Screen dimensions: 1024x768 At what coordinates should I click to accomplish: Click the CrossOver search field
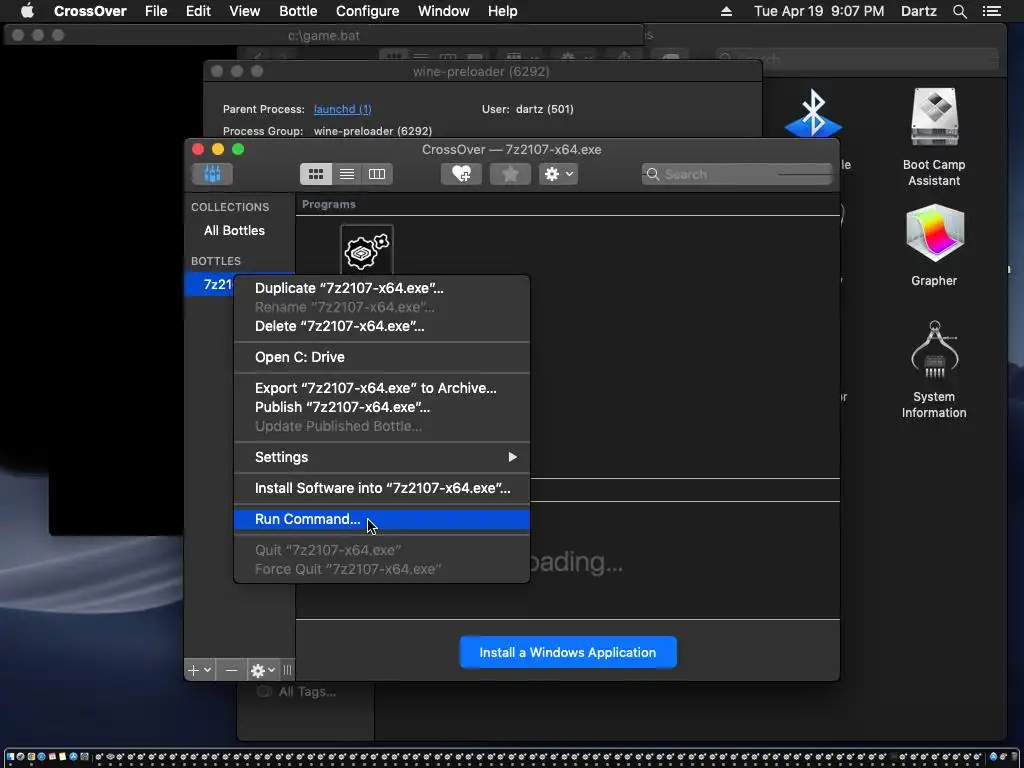pyautogui.click(x=737, y=174)
